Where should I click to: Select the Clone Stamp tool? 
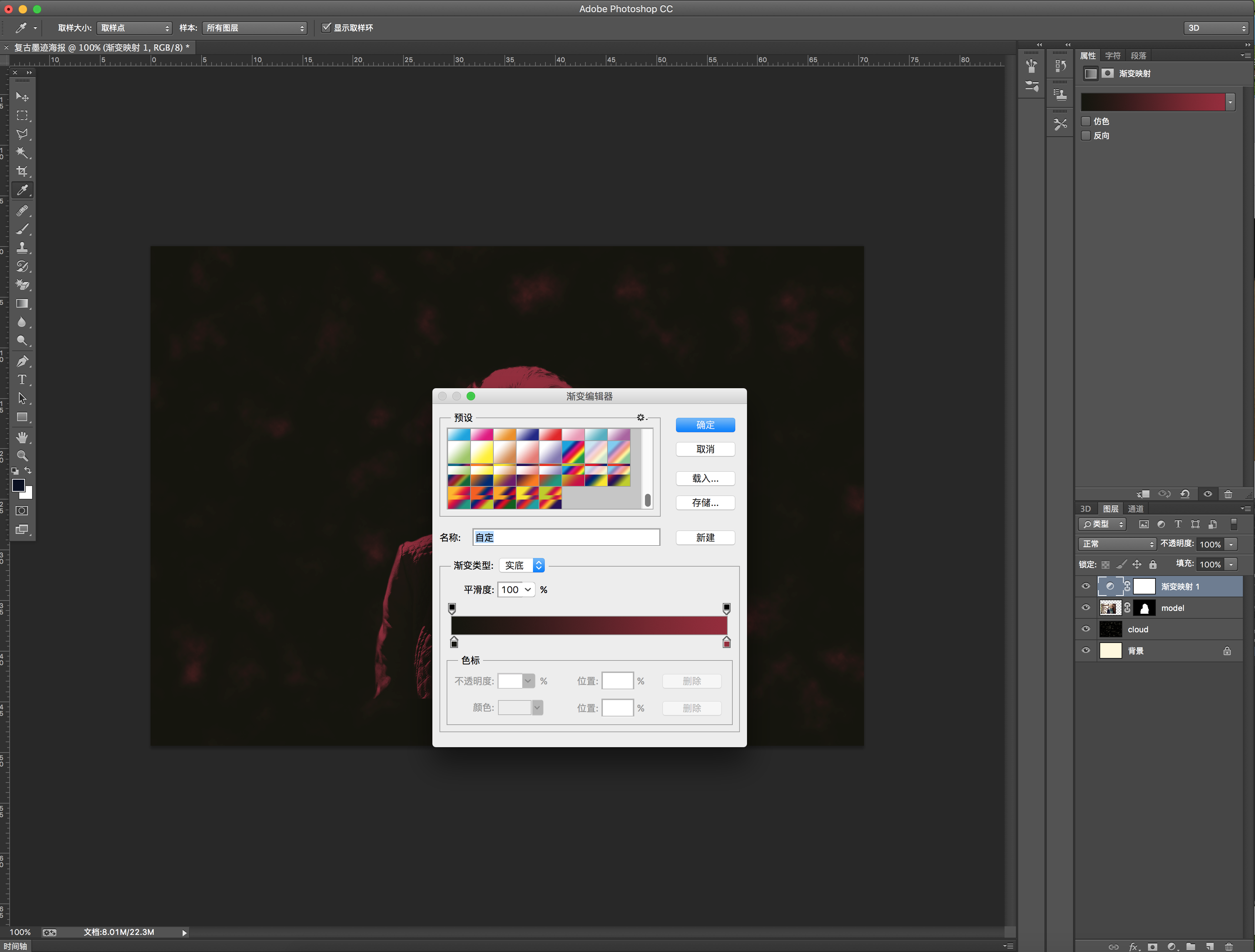click(21, 247)
